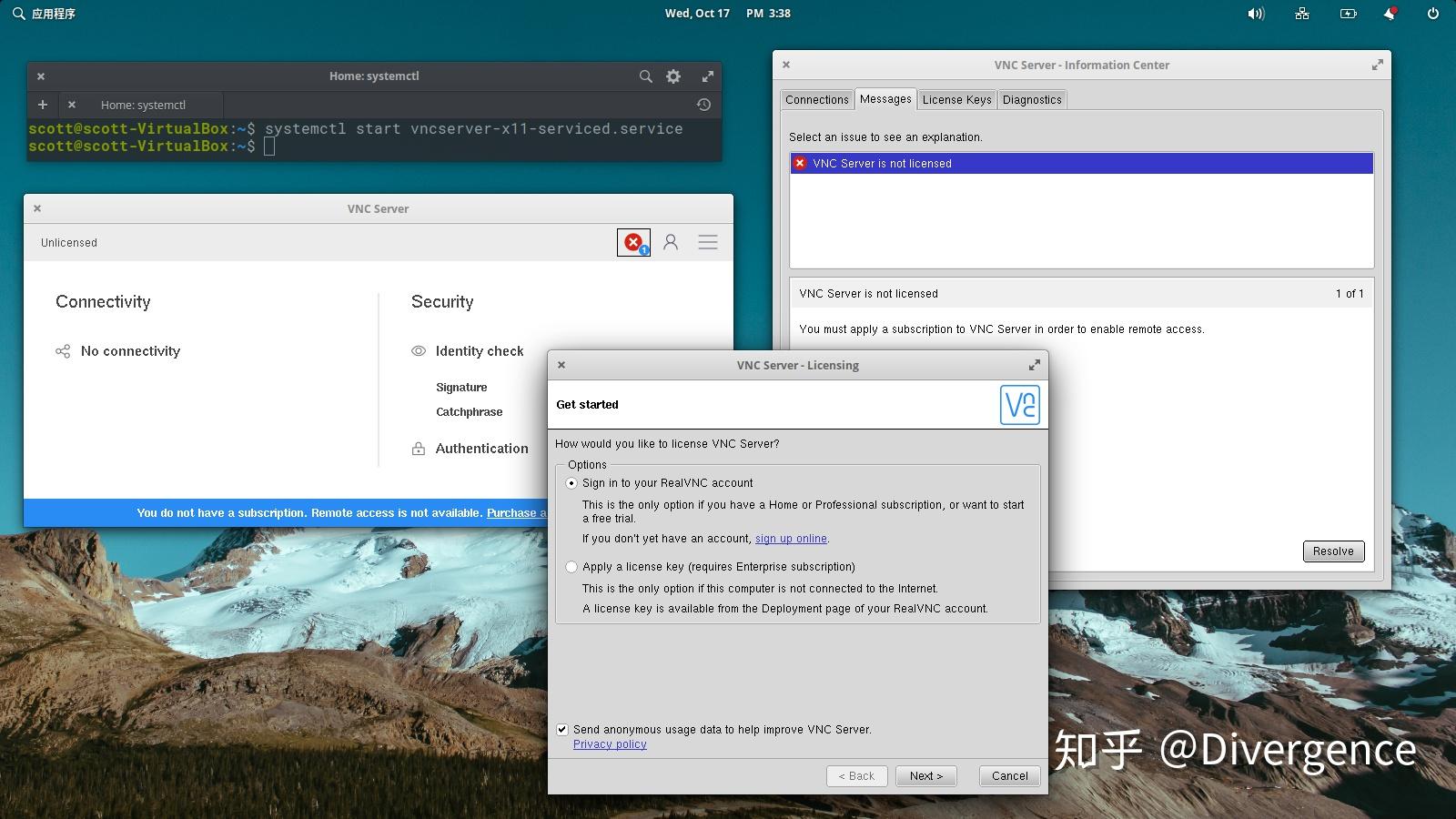1456x819 pixels.
Task: Click the Next button in Licensing dialog
Action: point(926,776)
